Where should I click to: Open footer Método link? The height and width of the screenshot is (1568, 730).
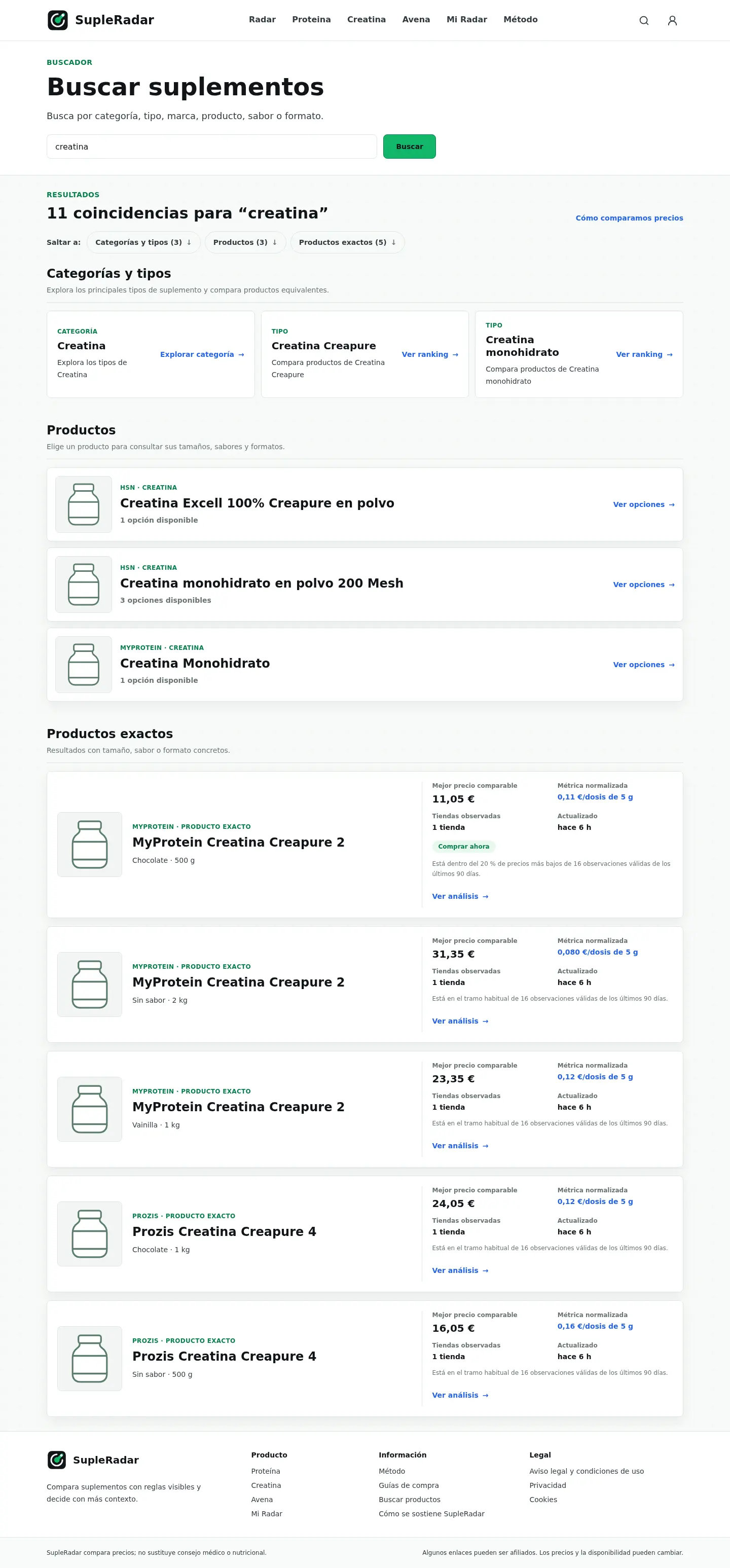(391, 1471)
